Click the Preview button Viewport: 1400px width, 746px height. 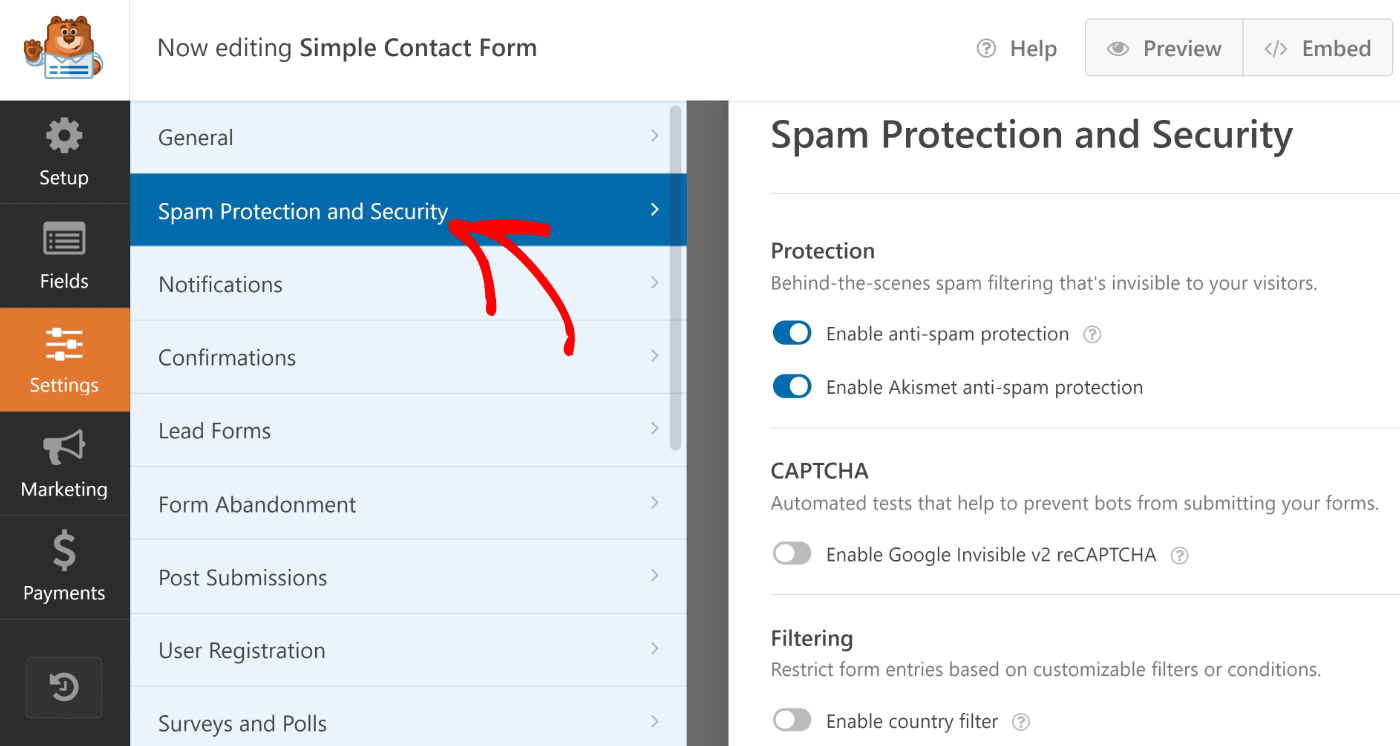tap(1163, 48)
